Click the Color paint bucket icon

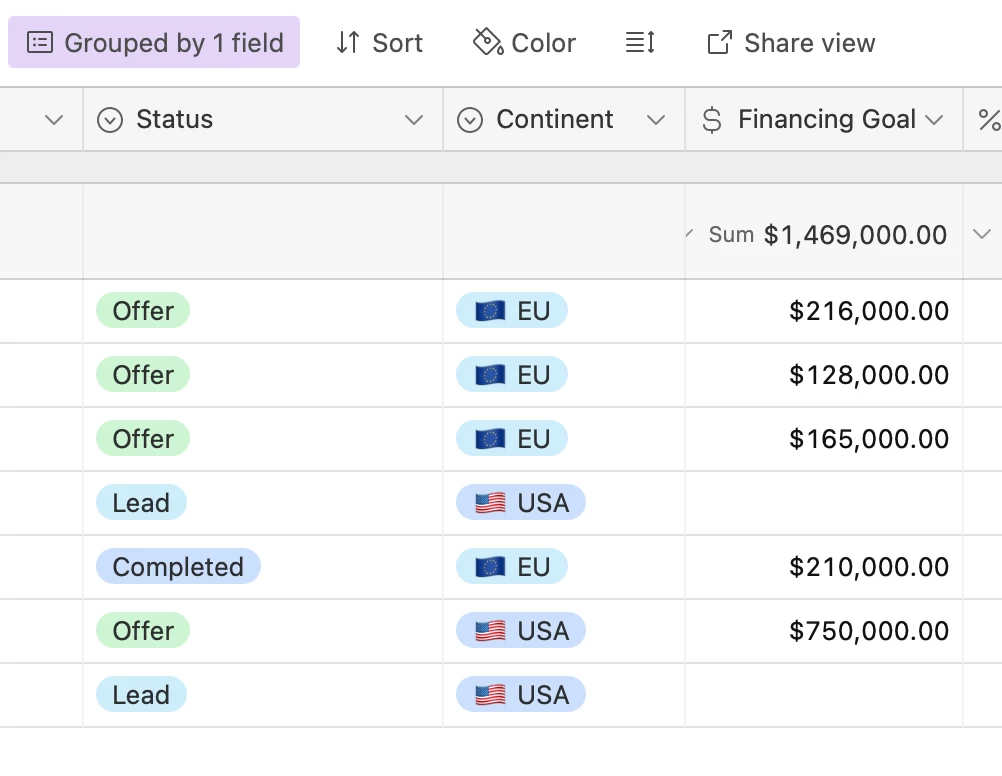(x=487, y=43)
